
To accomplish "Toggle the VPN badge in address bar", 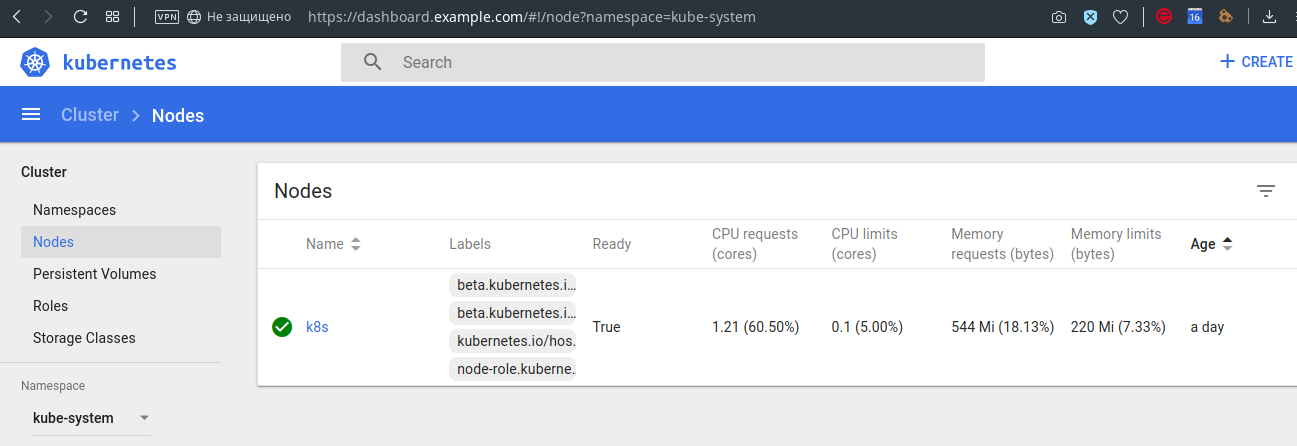I will pos(167,17).
